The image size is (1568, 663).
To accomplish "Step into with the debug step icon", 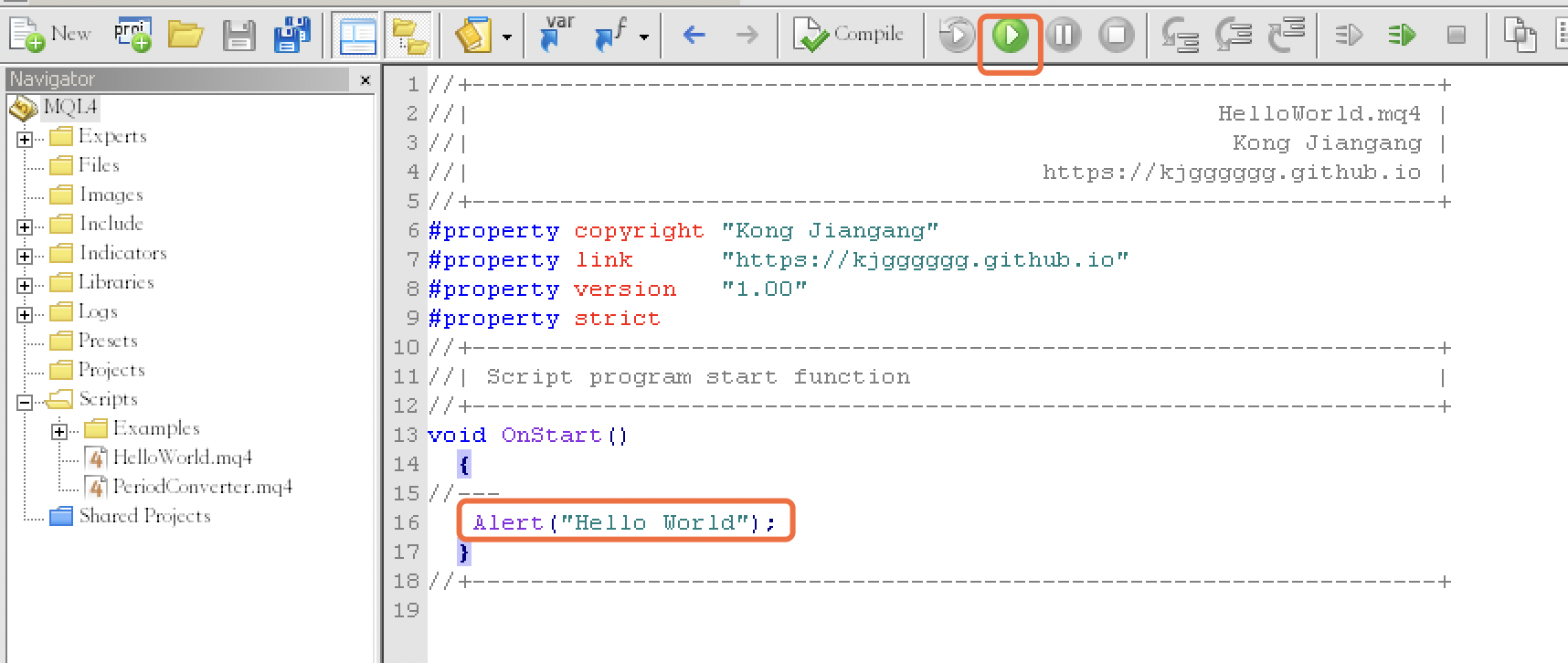I will point(1180,36).
